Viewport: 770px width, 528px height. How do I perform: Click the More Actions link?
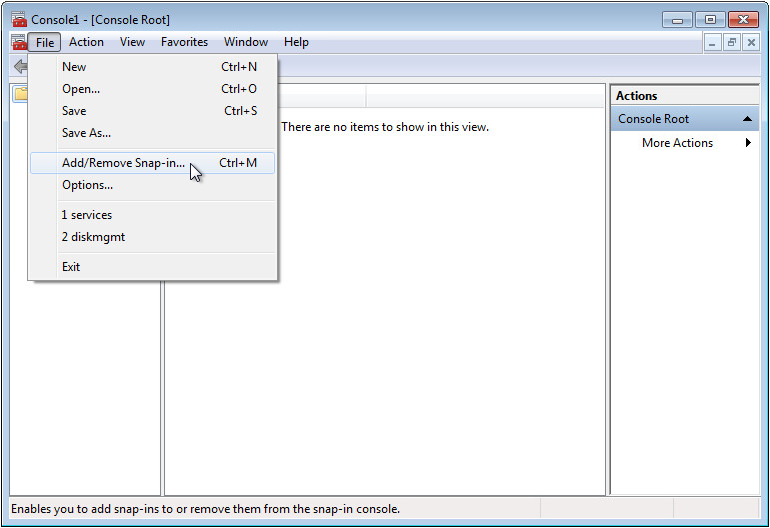[677, 143]
